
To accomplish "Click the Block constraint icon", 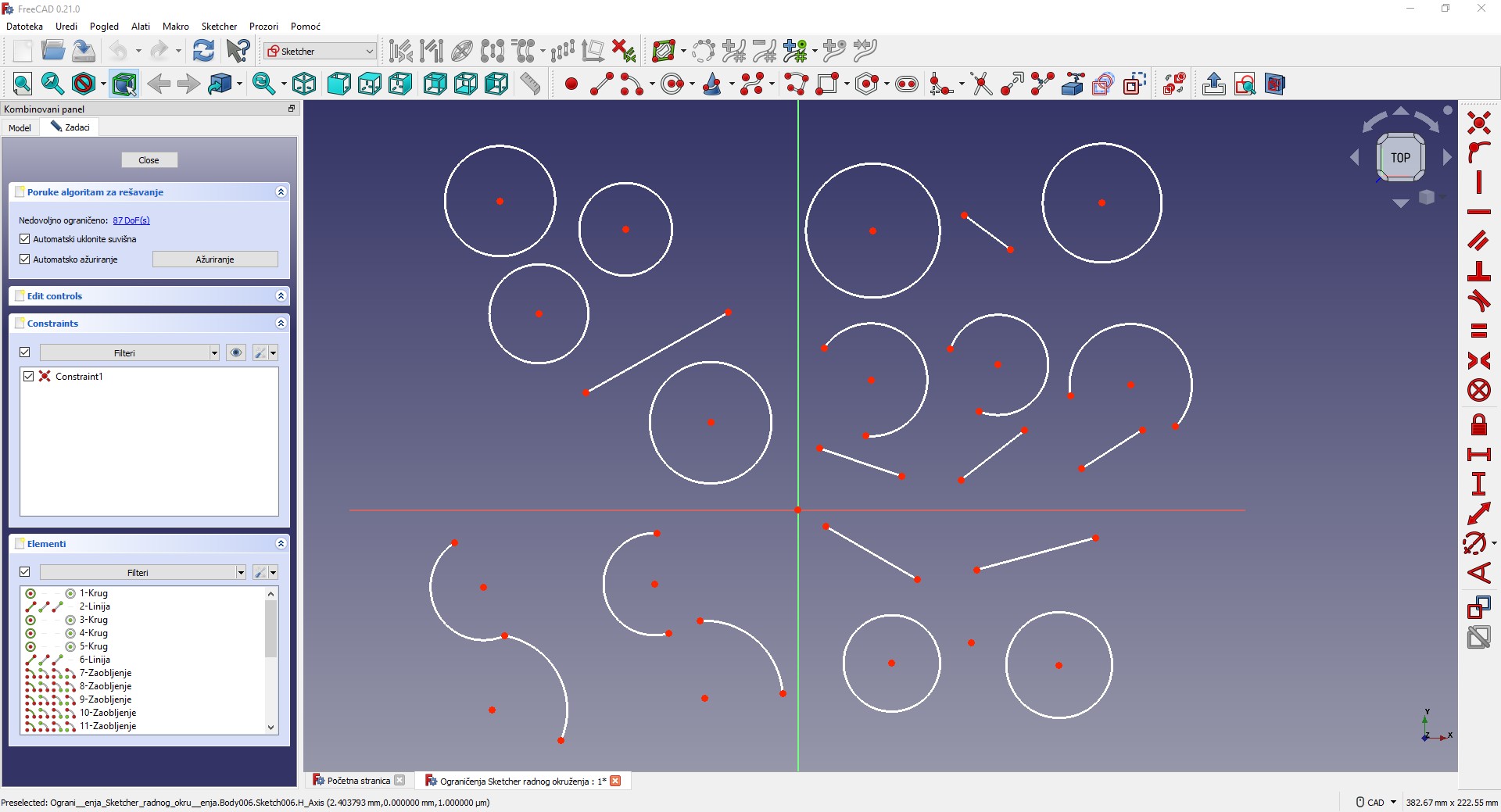I will pyautogui.click(x=1478, y=390).
